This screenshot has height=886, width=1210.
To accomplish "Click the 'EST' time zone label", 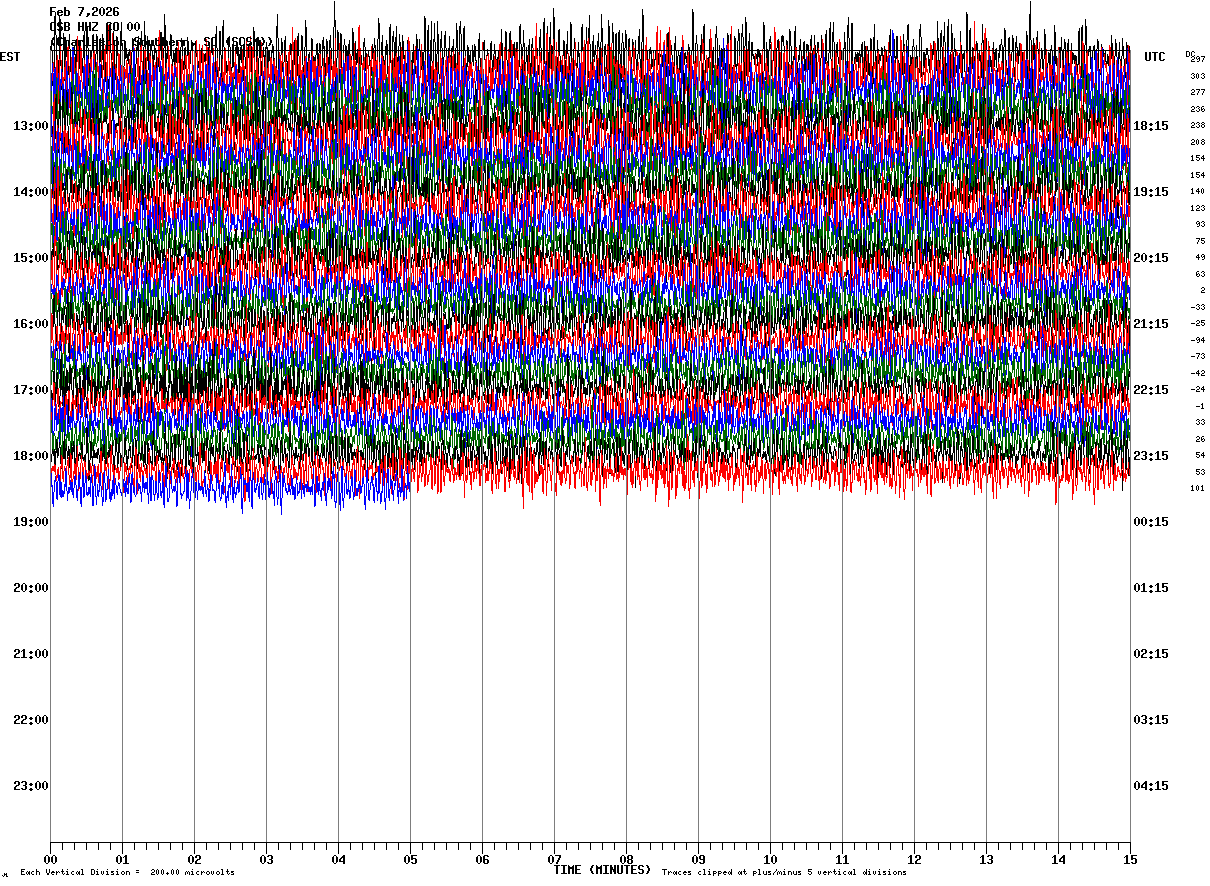I will pos(10,57).
